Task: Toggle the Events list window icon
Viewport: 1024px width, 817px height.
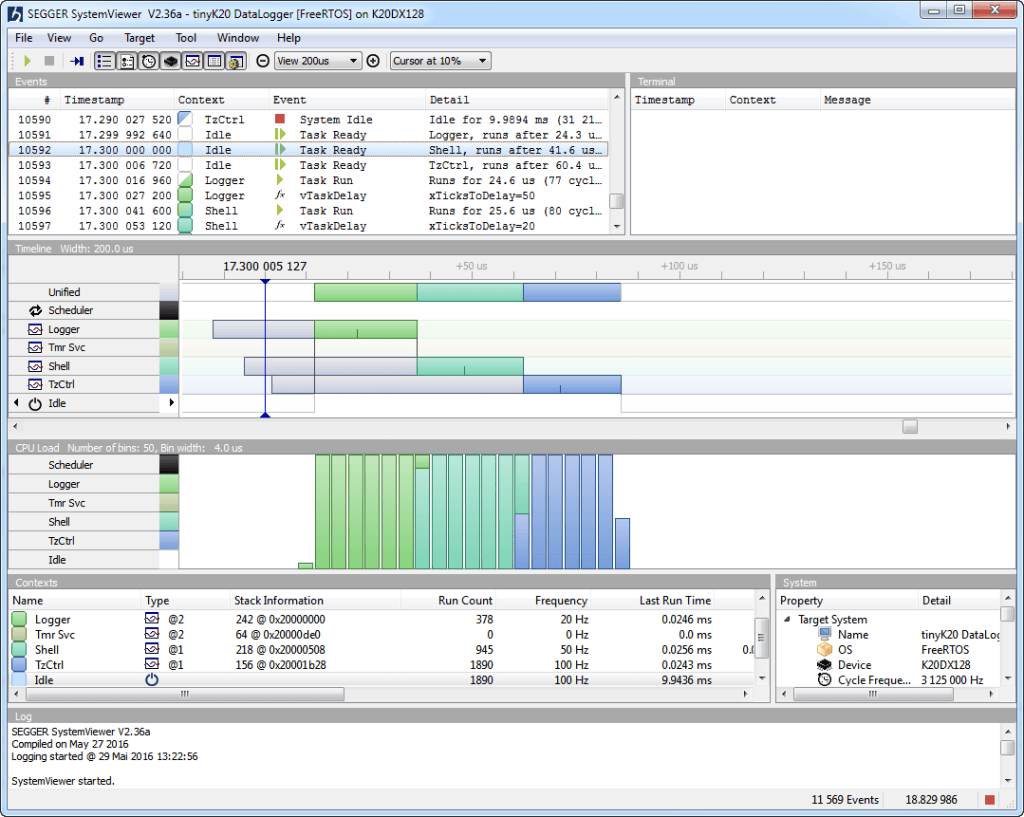Action: click(104, 61)
